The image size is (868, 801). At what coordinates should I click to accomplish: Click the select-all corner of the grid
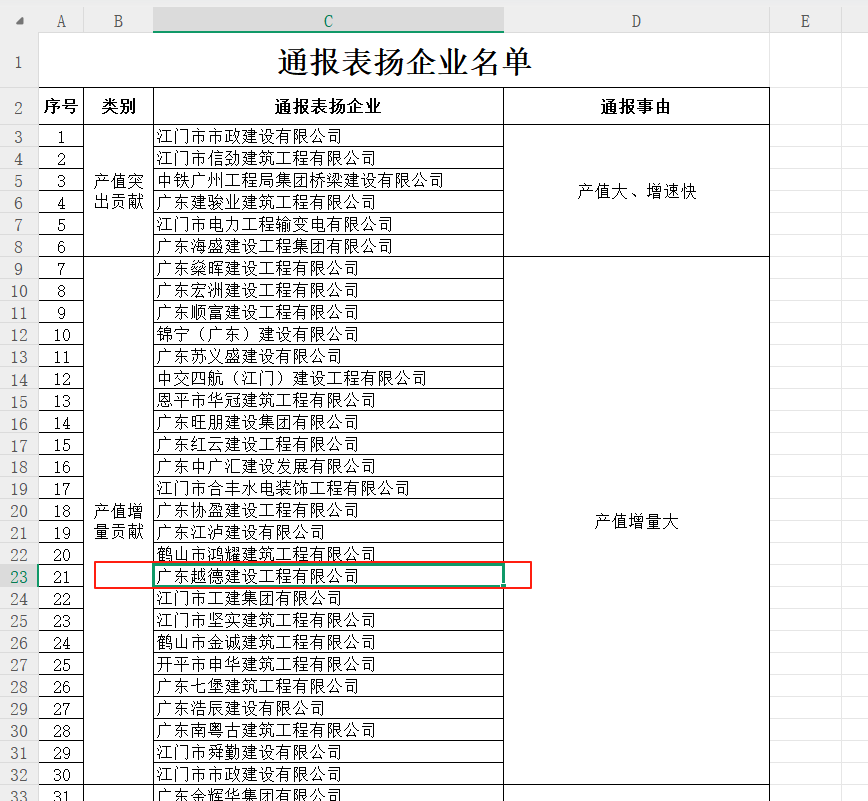pos(18,21)
